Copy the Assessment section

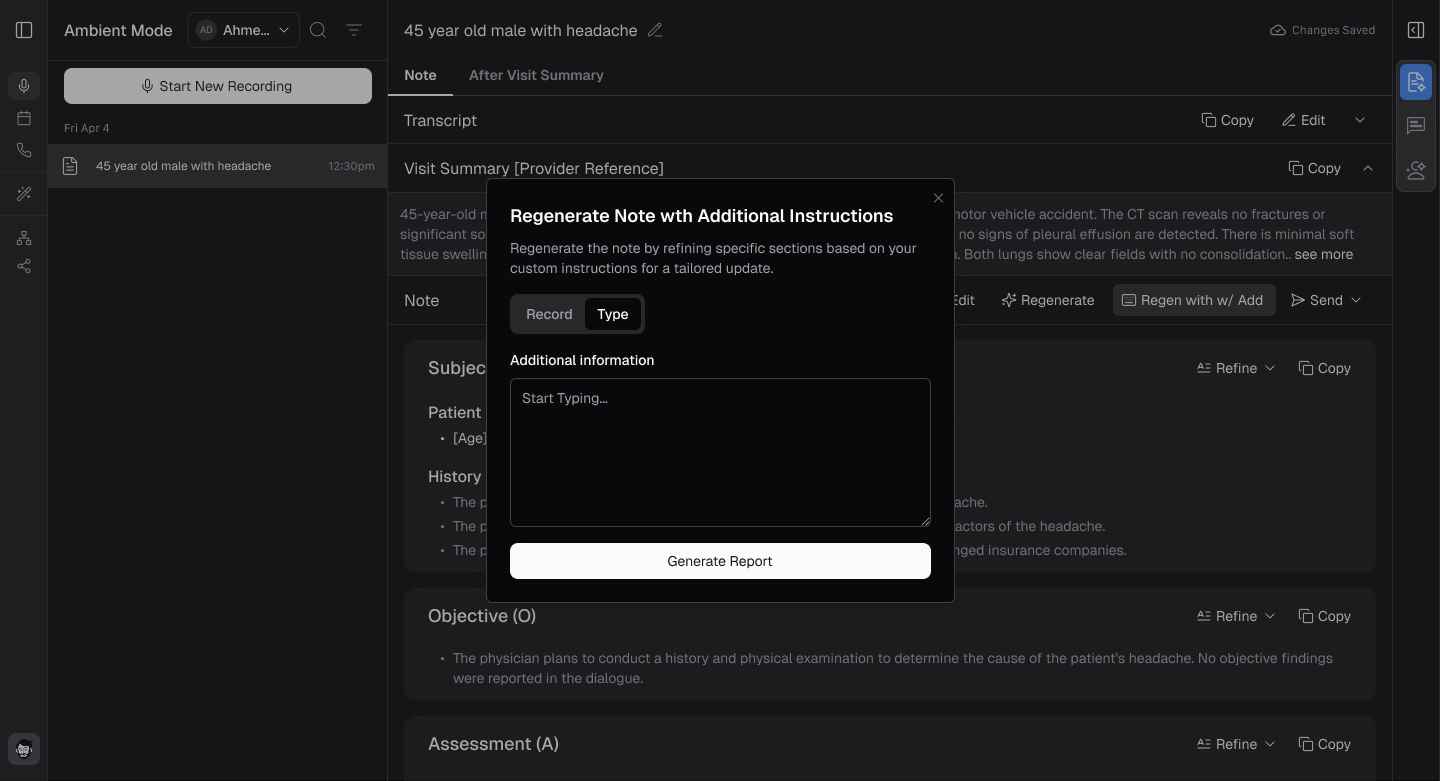pyautogui.click(x=1324, y=744)
